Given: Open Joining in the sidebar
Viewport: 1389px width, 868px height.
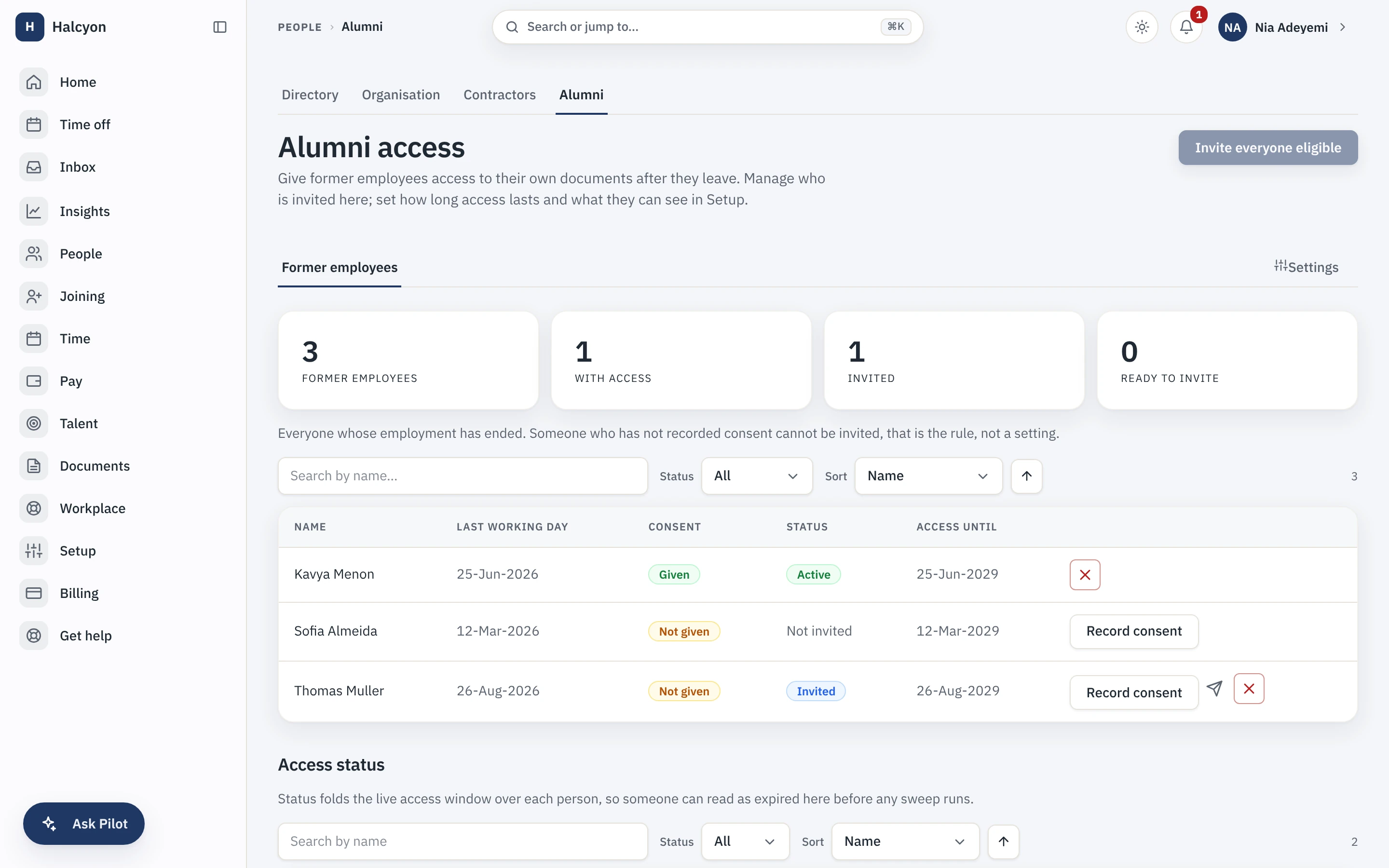Looking at the screenshot, I should [x=123, y=296].
